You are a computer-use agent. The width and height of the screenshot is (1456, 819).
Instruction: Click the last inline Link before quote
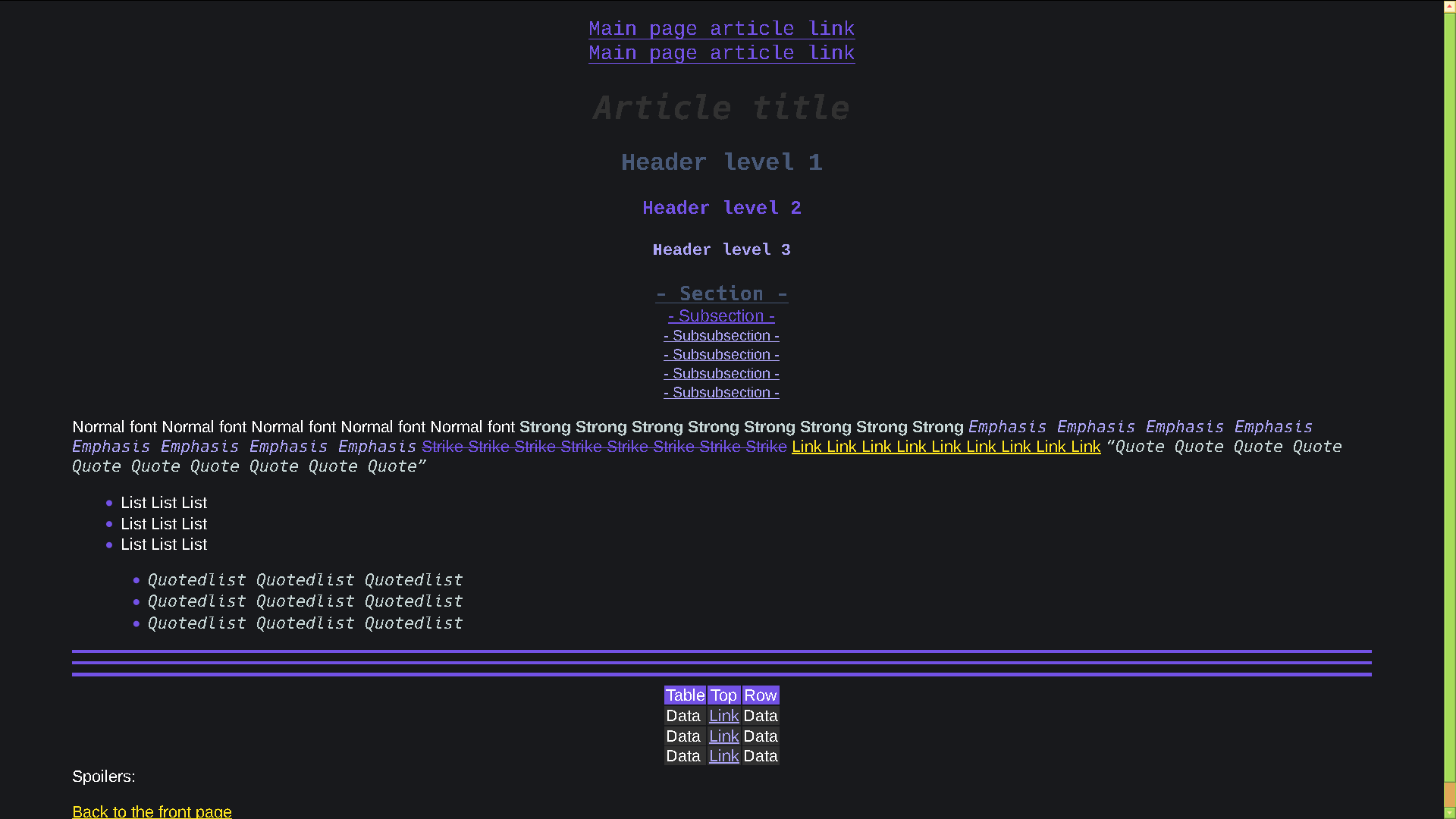(1086, 447)
